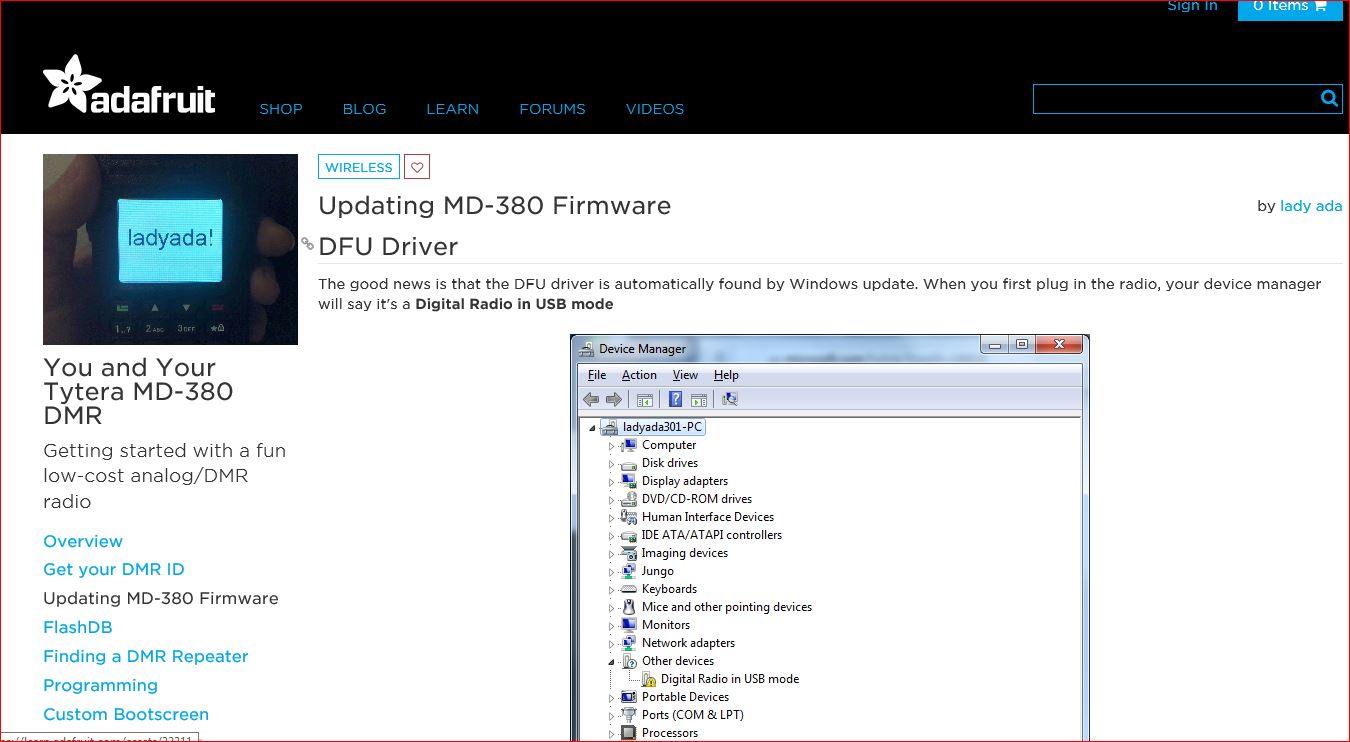Click the Sign In link
This screenshot has height=742, width=1350.
coord(1192,6)
